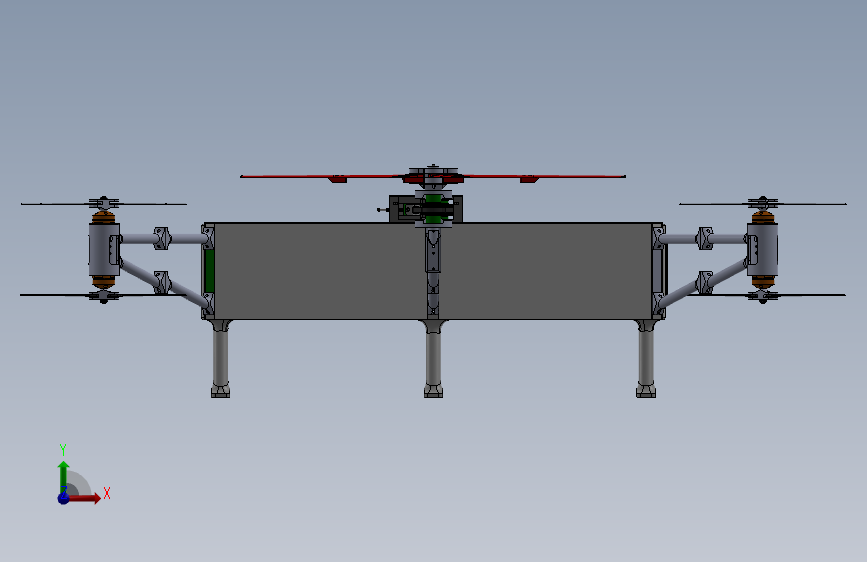
Task: Select the large gray fuselage box
Action: pyautogui.click(x=433, y=271)
